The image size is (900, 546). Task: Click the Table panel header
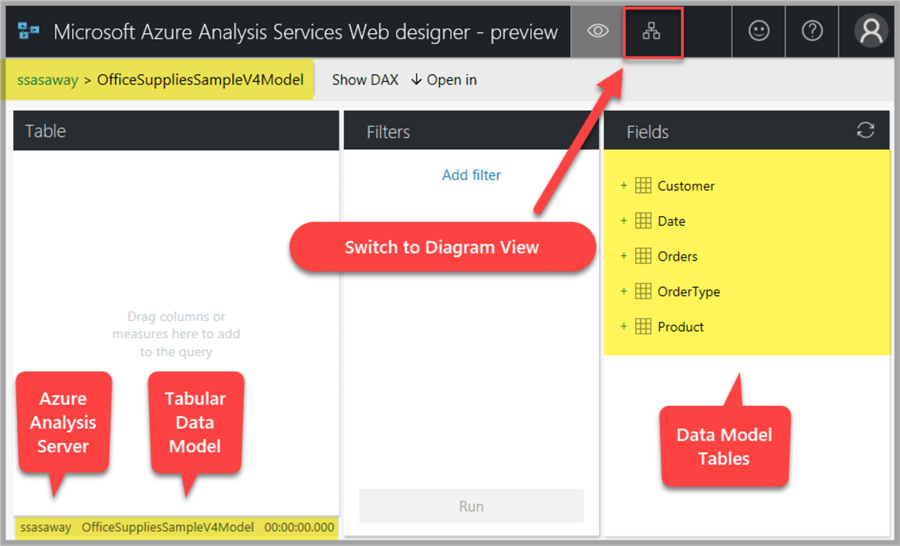(176, 131)
